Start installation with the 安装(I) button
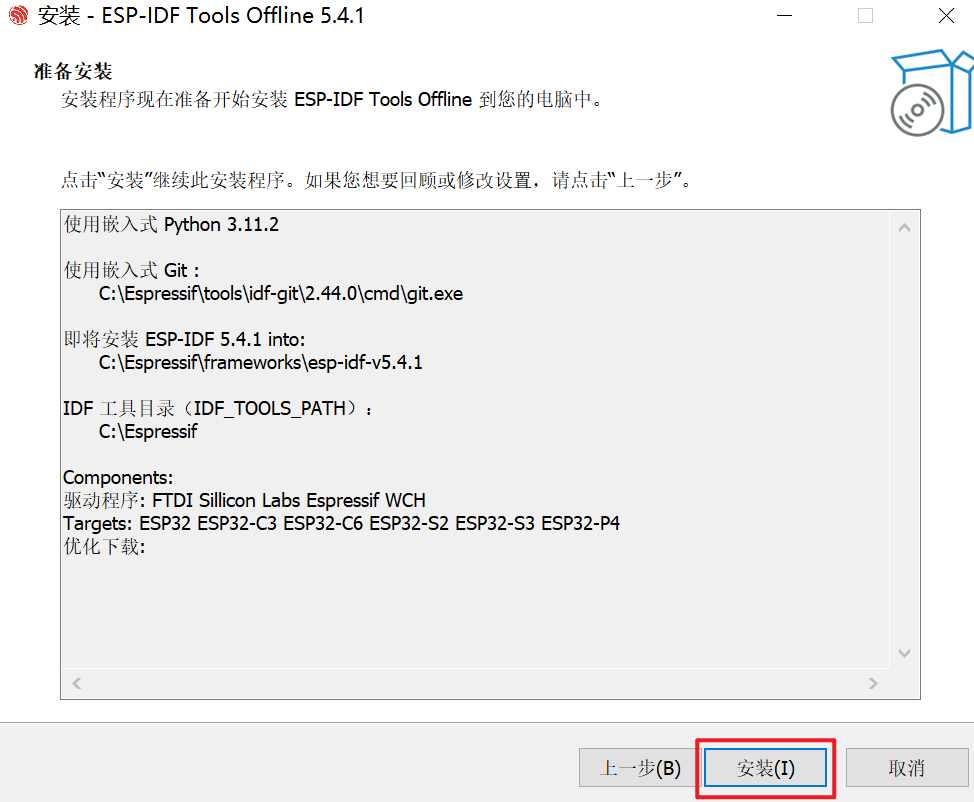The image size is (974, 802). [765, 768]
